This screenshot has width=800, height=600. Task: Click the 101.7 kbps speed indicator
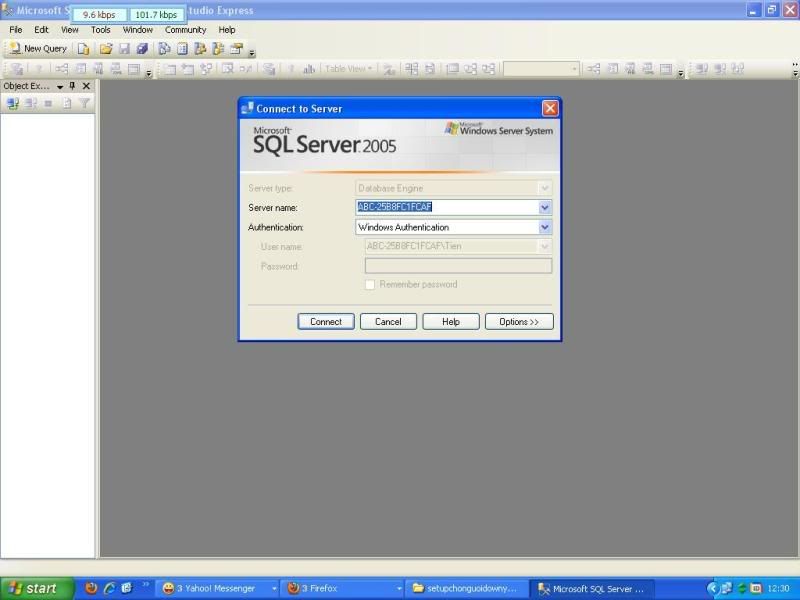pyautogui.click(x=156, y=15)
